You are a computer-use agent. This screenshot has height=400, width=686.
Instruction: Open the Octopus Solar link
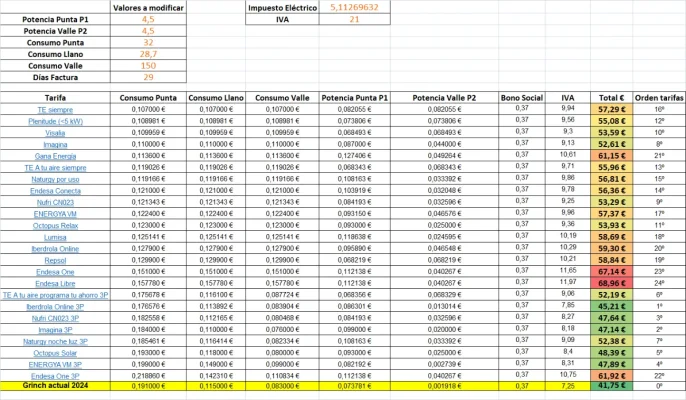pyautogui.click(x=55, y=353)
